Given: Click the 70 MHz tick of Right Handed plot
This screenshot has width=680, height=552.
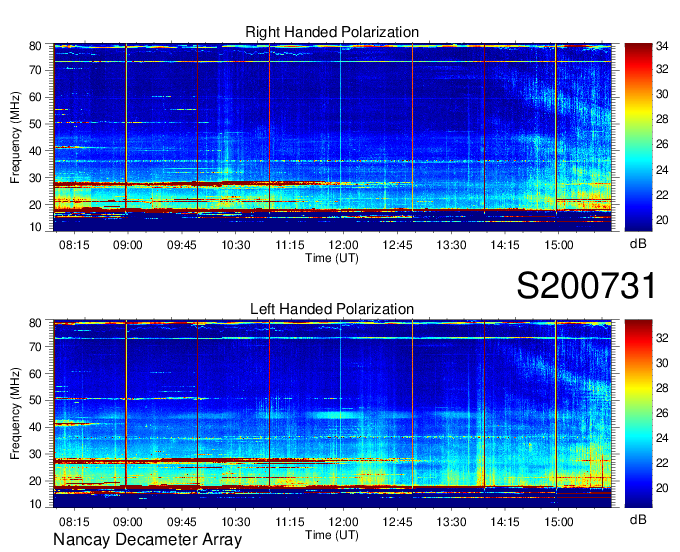Looking at the screenshot, I should coord(35,70).
